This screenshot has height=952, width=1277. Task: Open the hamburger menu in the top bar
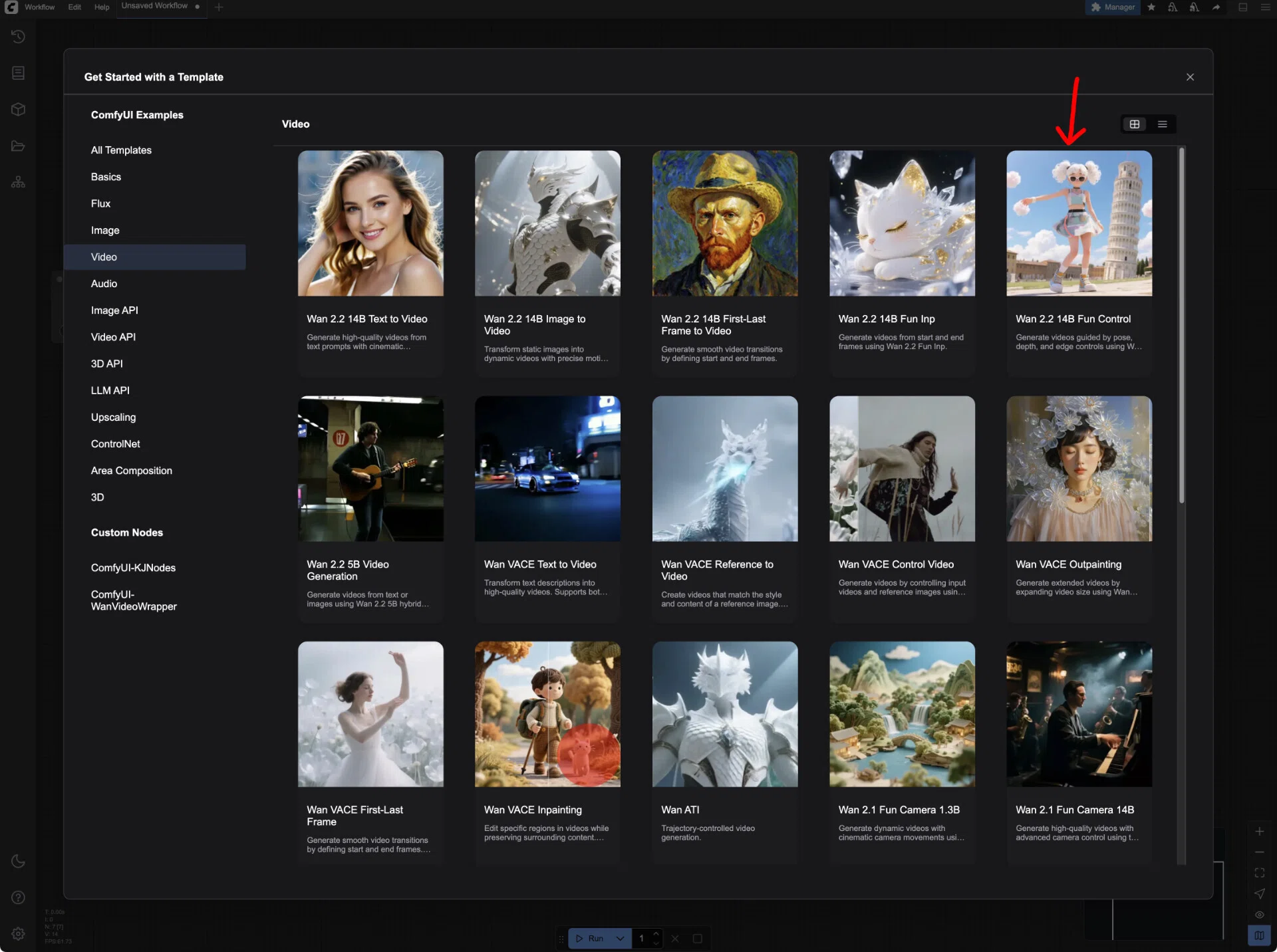point(1265,7)
